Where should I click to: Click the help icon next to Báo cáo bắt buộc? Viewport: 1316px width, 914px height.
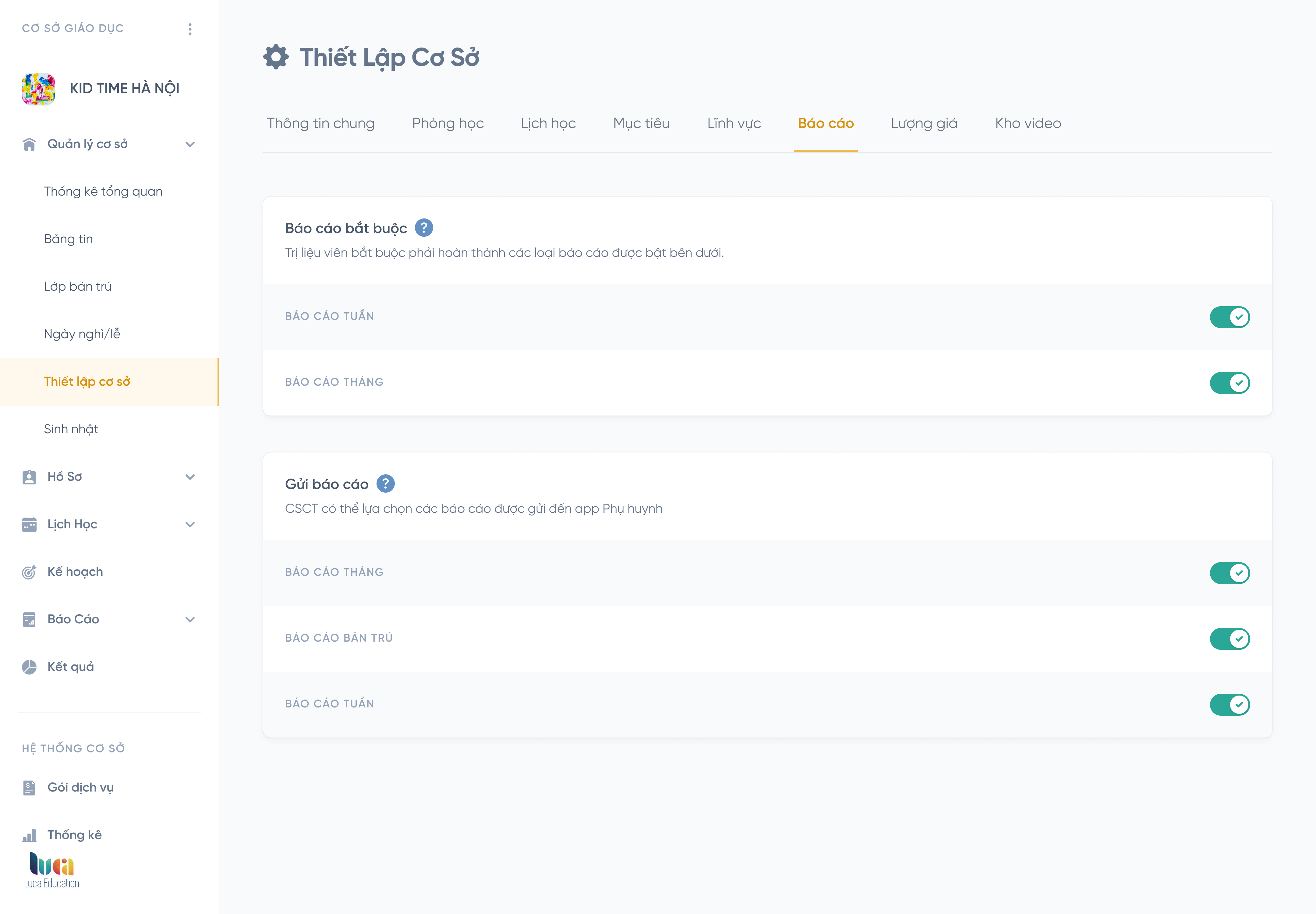(x=424, y=228)
